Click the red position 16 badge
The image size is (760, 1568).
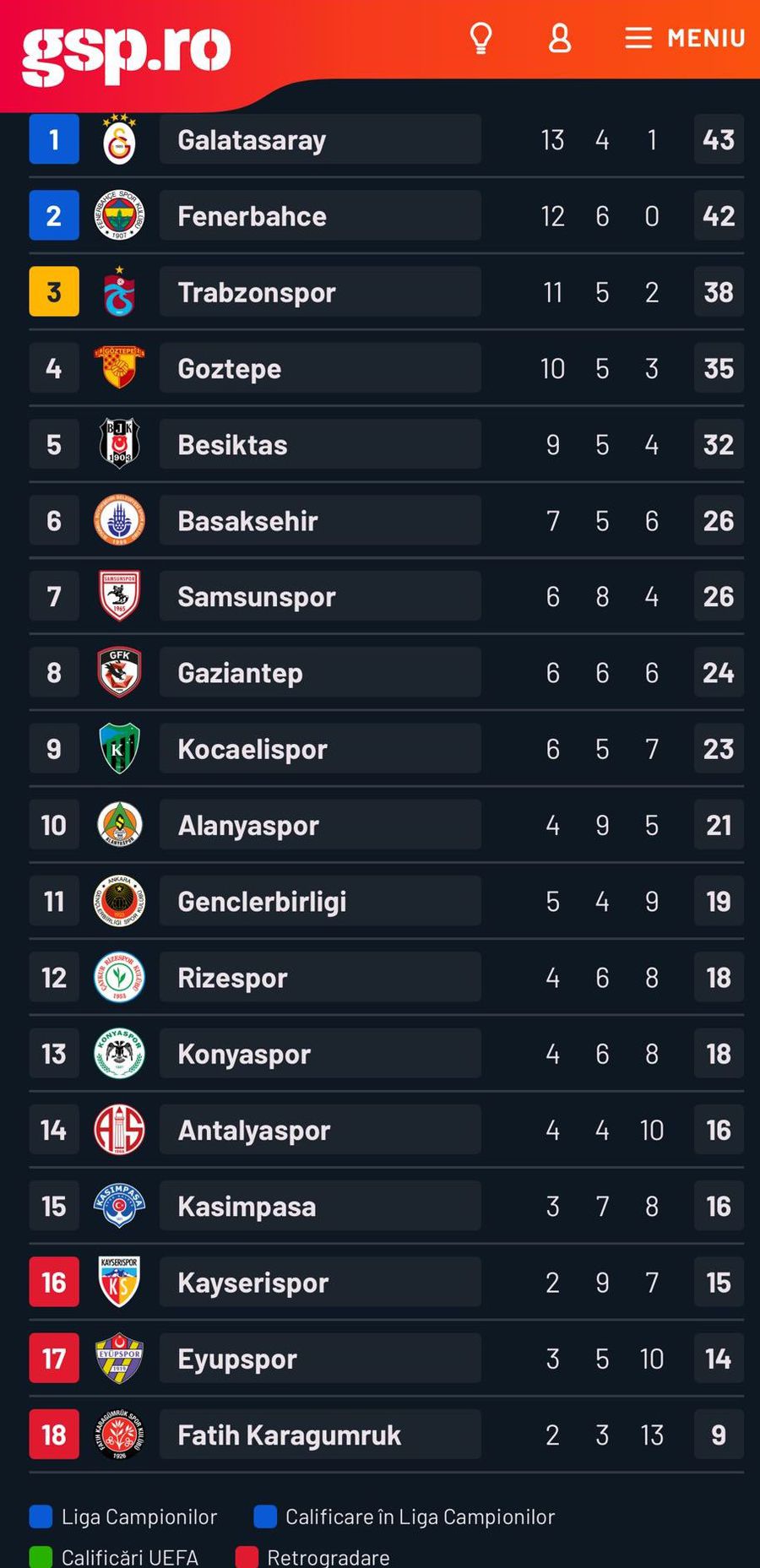click(54, 1283)
